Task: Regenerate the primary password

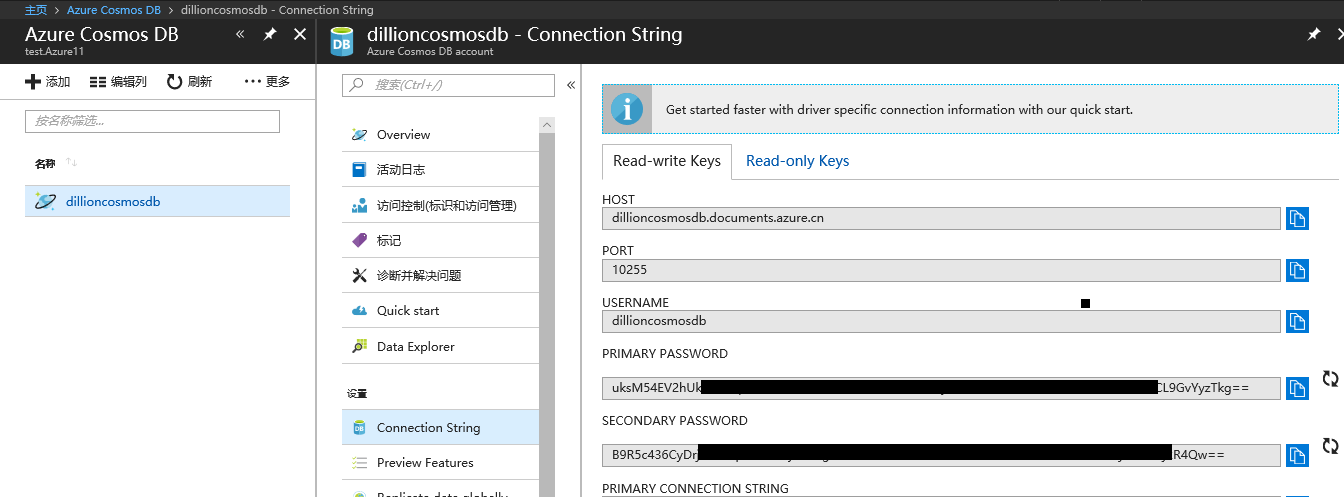Action: pyautogui.click(x=1330, y=379)
